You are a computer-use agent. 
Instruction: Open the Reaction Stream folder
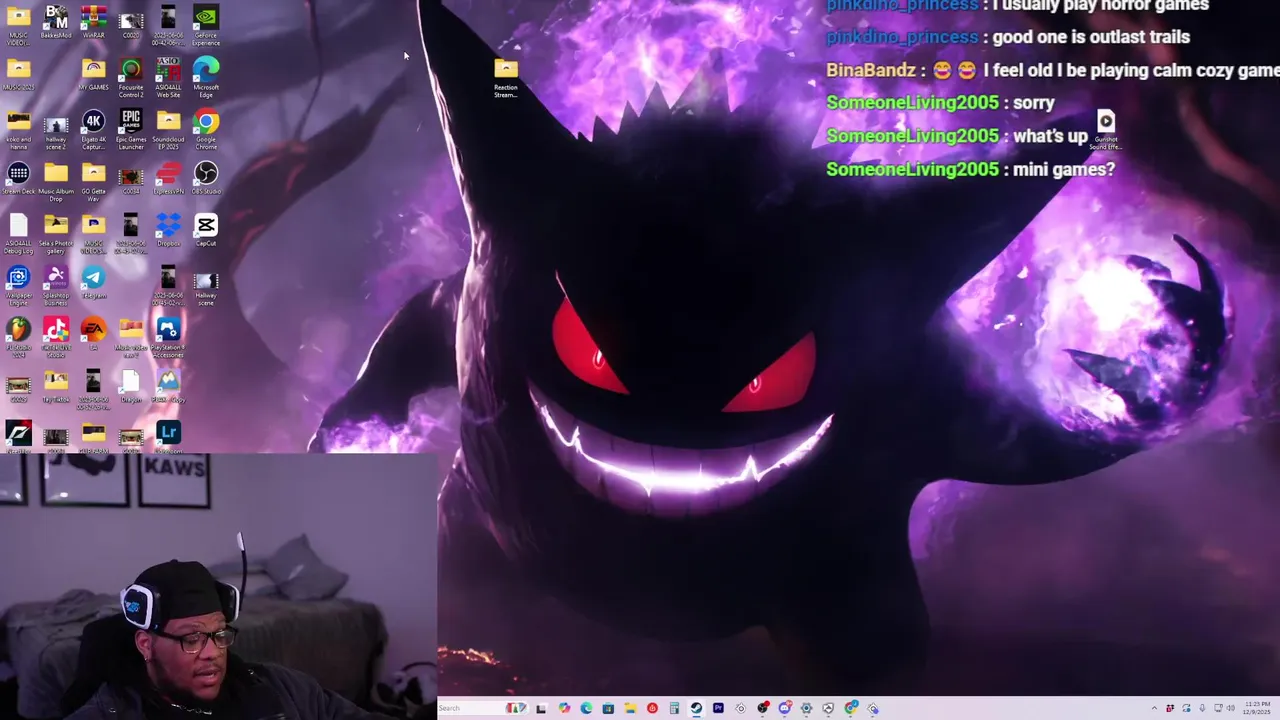(x=506, y=78)
